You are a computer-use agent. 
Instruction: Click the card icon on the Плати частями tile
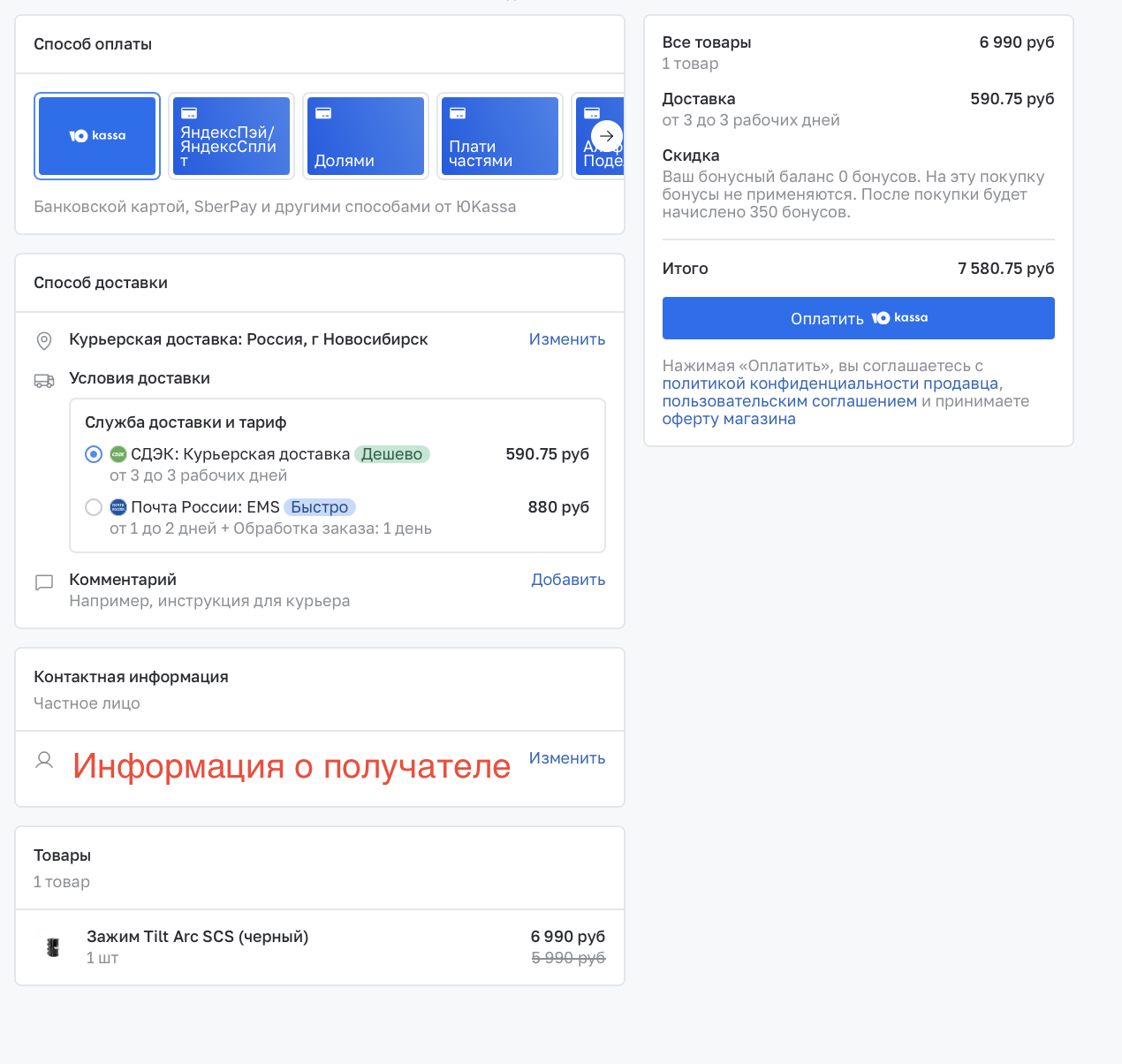(458, 113)
